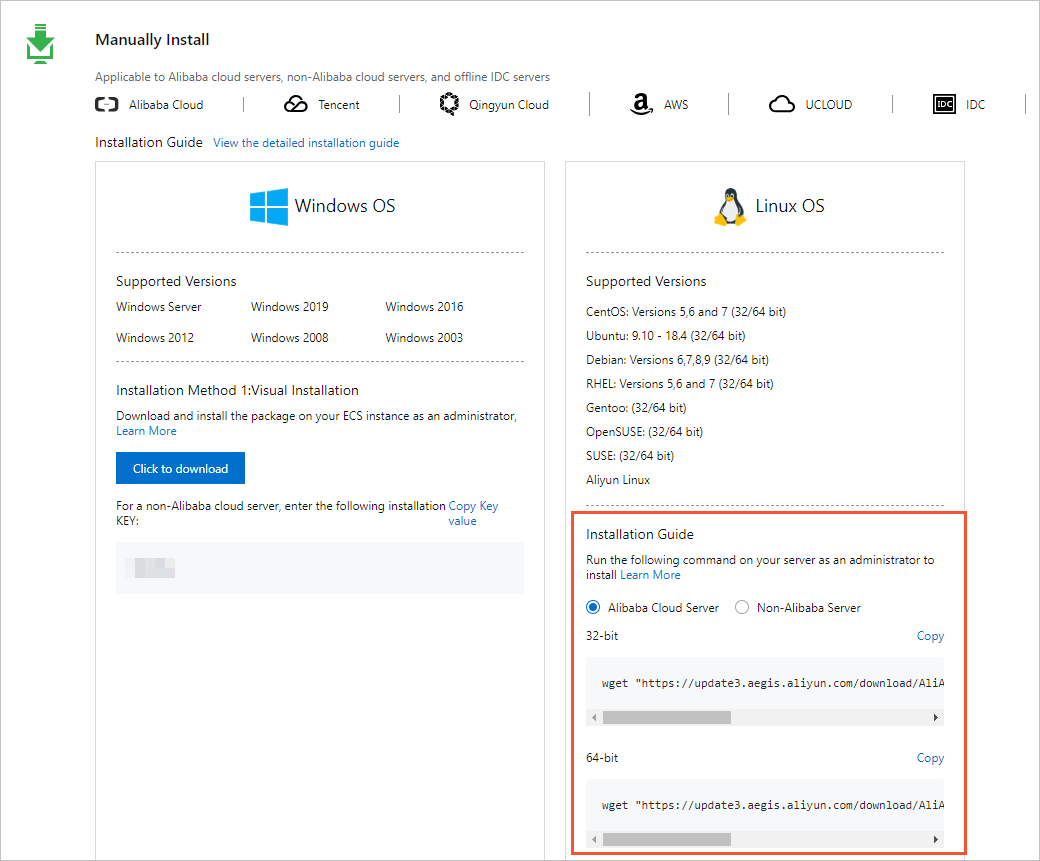Click the RHEL versions line
The width and height of the screenshot is (1040, 861).
coord(679,383)
